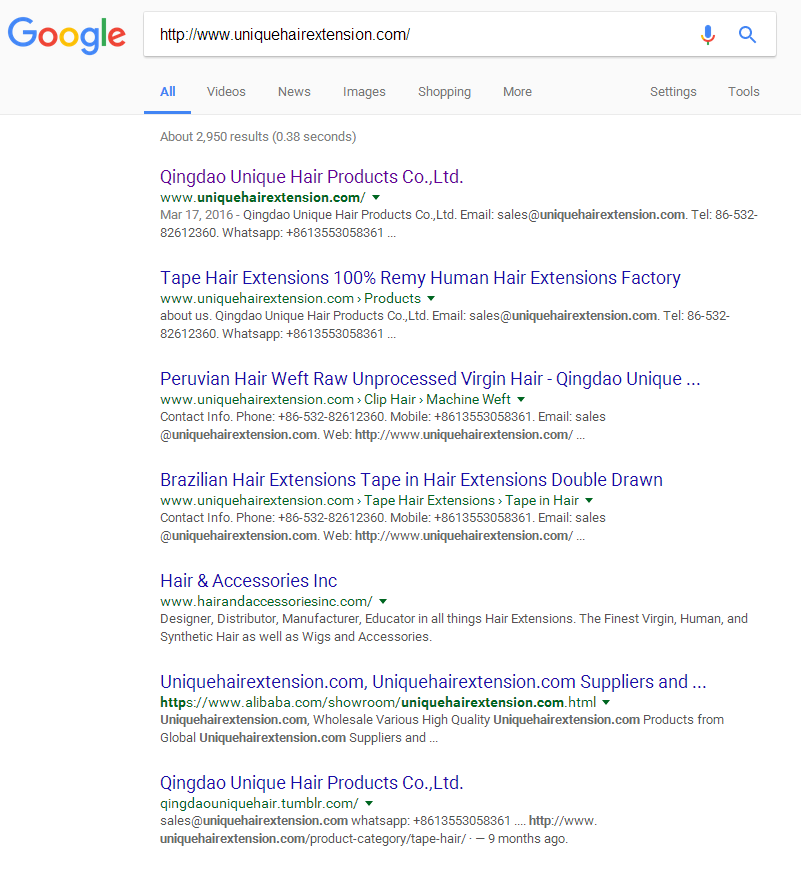Expand dropdown arrow beside alibaba.com showroom URL

tap(606, 702)
